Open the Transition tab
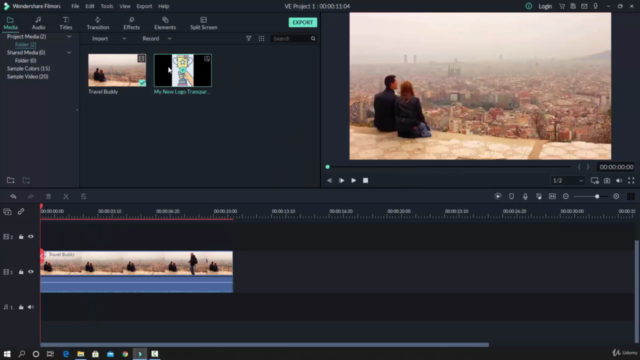 pos(98,23)
